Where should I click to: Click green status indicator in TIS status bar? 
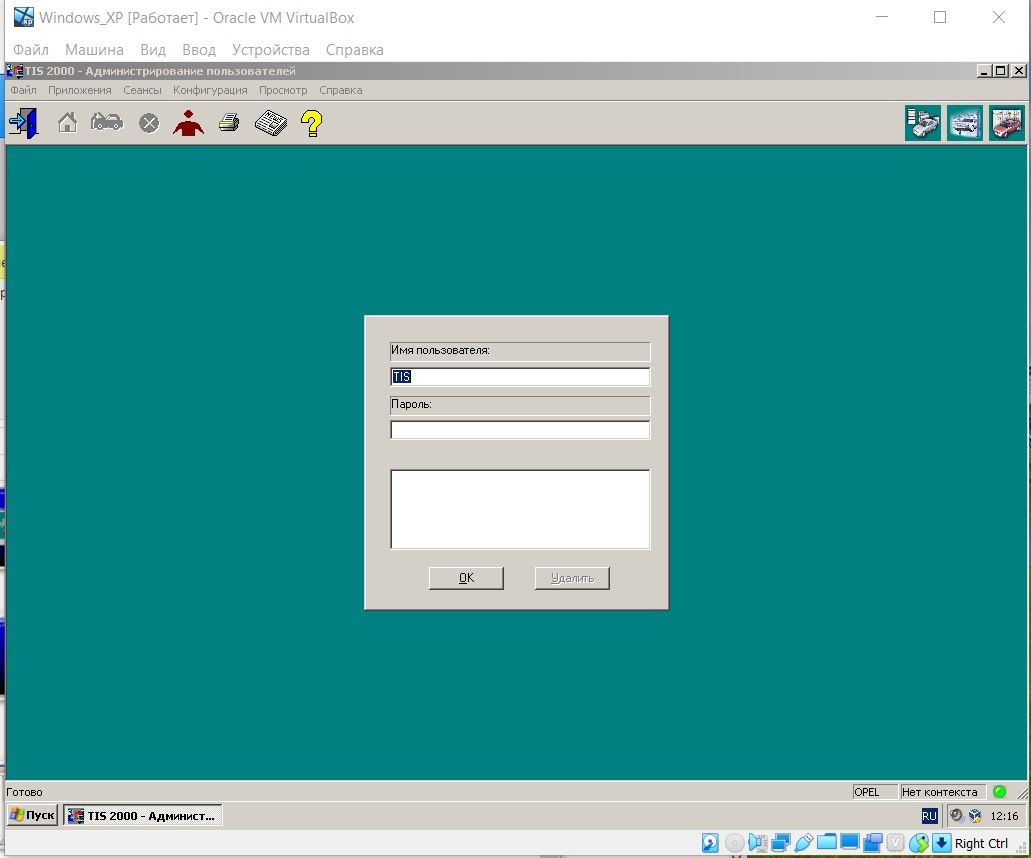click(999, 792)
